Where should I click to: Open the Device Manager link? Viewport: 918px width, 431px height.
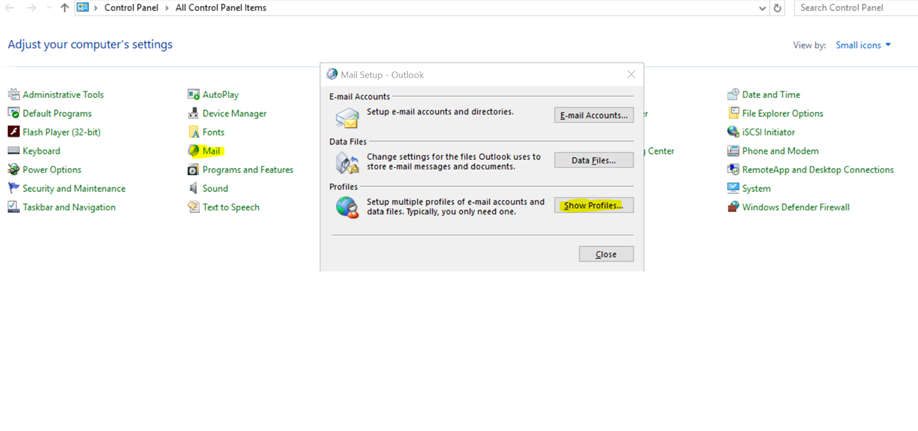pos(234,114)
